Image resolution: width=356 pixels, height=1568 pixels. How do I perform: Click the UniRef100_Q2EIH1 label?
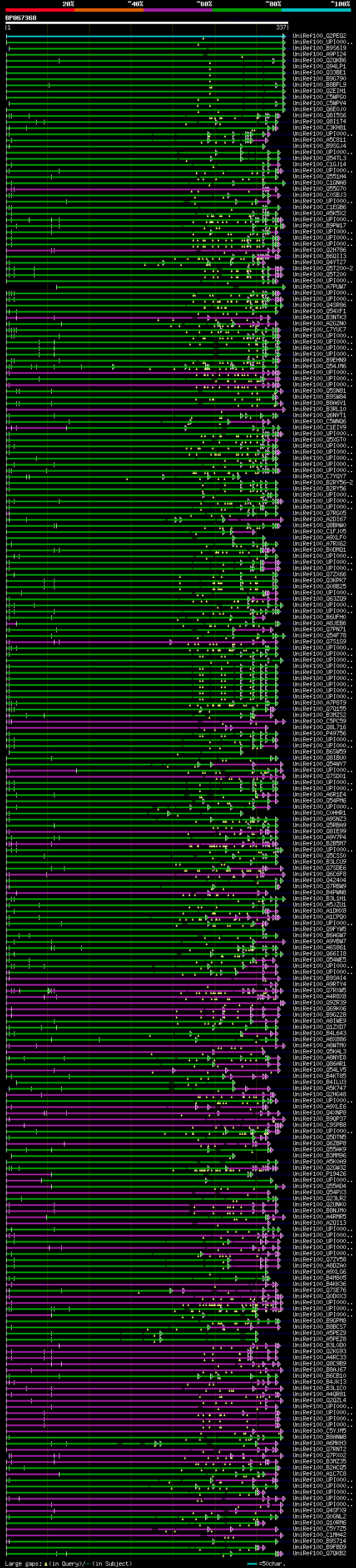(319, 91)
